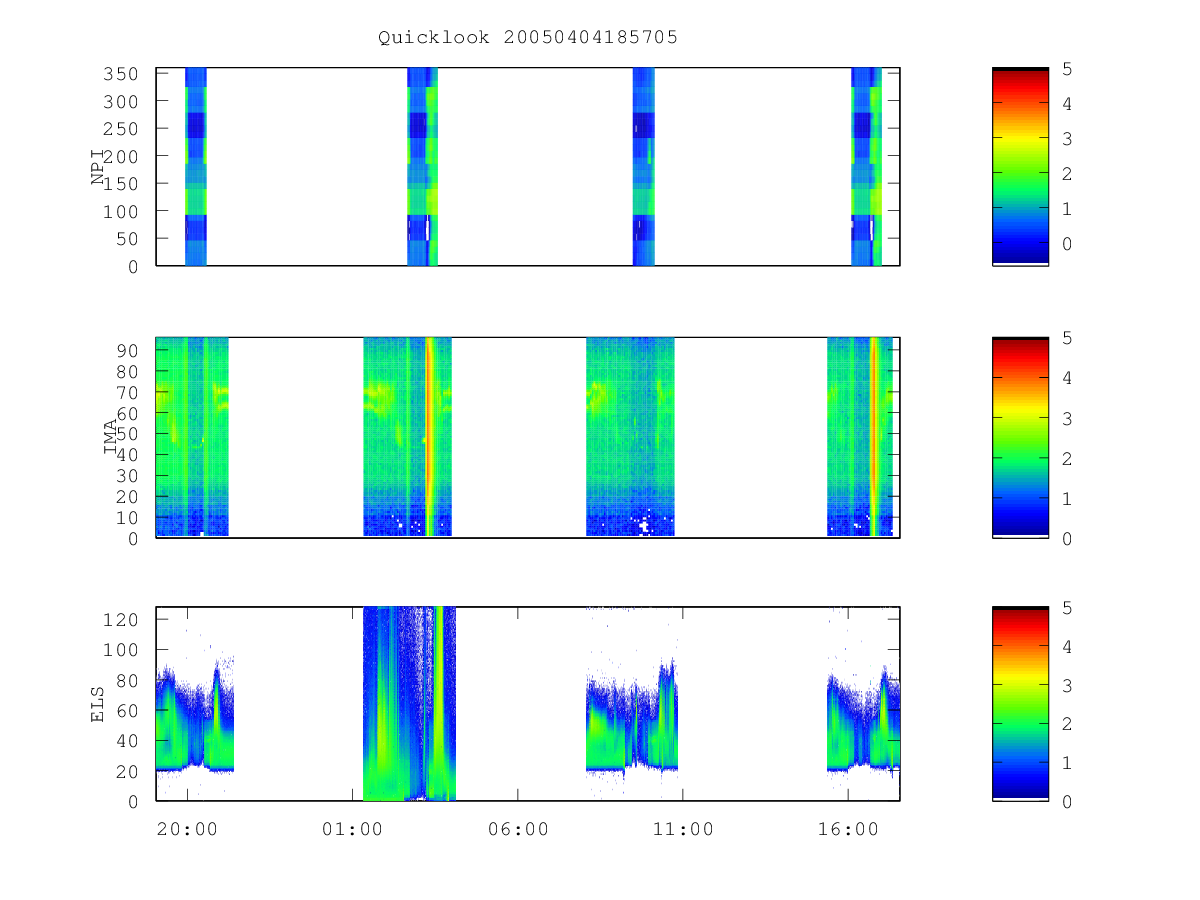
Task: Select the 06:00 time tick label
Action: point(518,829)
